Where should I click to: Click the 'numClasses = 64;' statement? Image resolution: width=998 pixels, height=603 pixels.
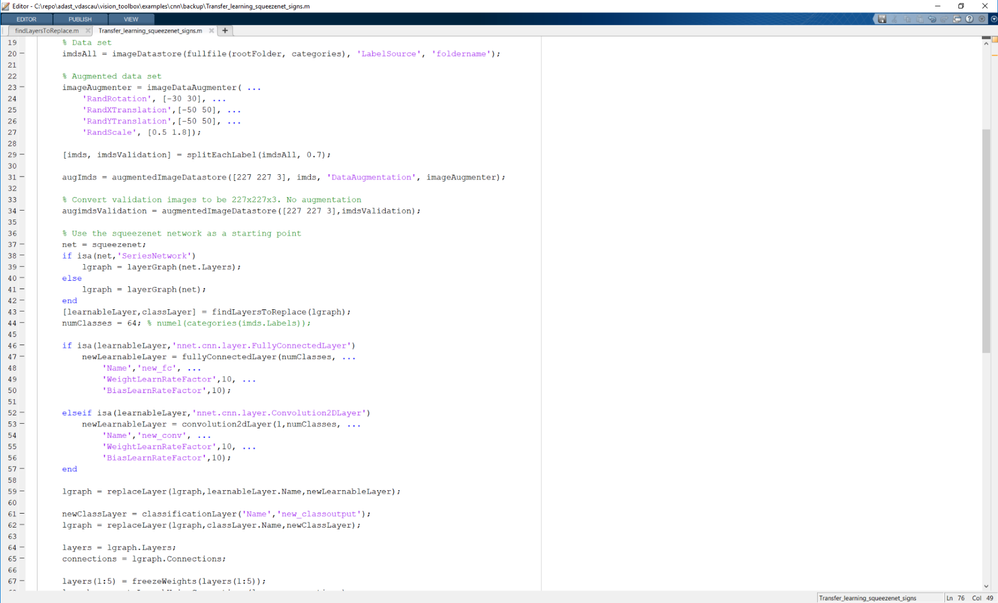[x=104, y=323]
